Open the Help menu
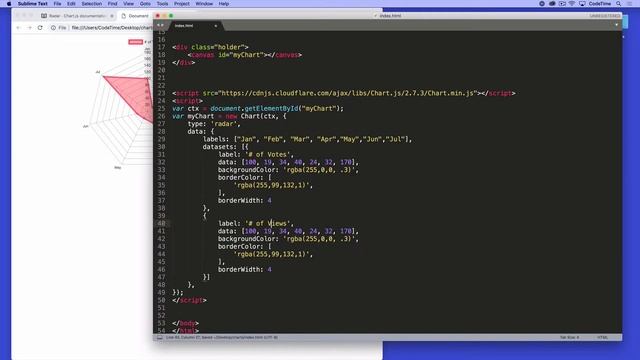Screen dimensions: 640x360 click(x=224, y=4)
